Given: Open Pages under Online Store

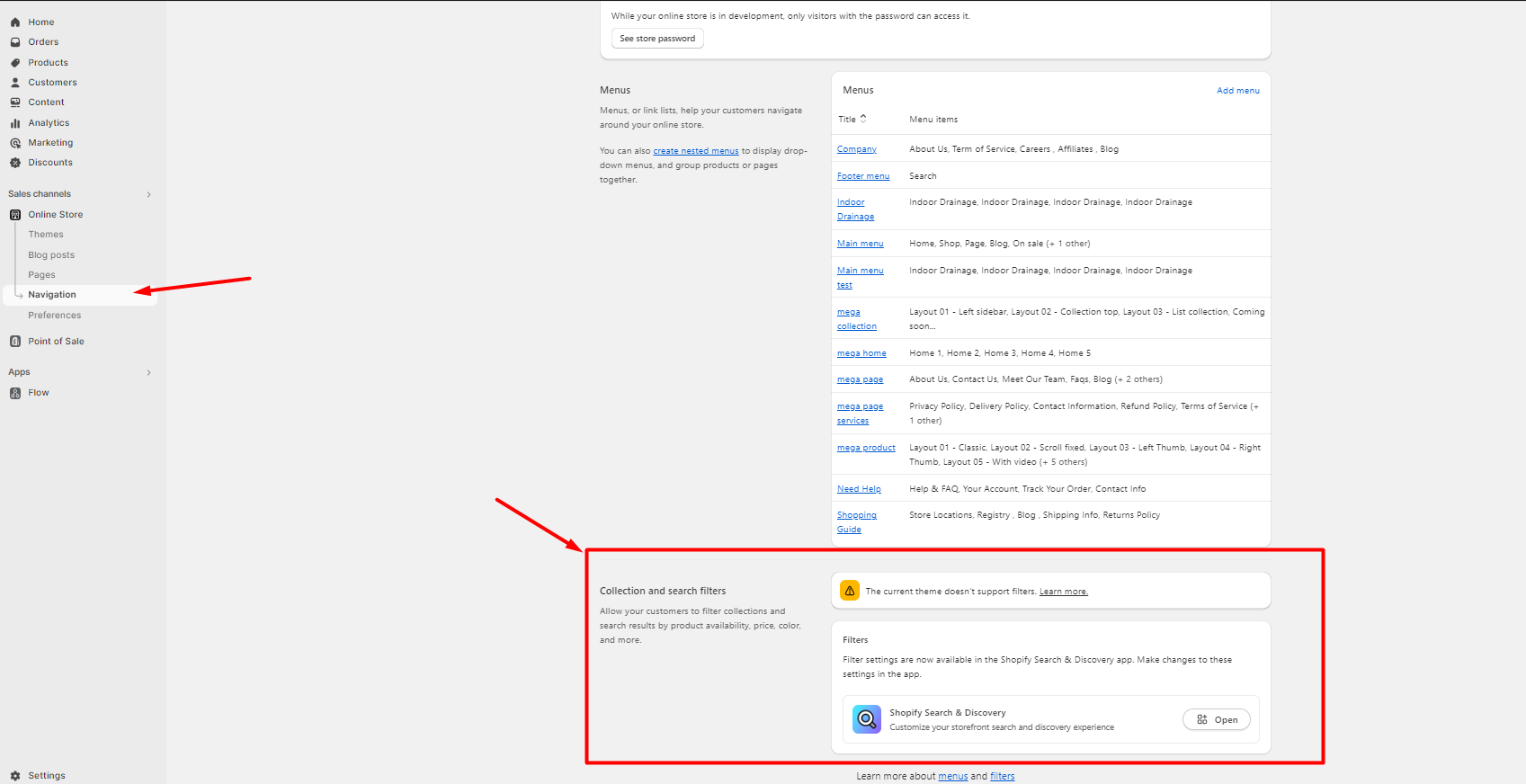Looking at the screenshot, I should pyautogui.click(x=41, y=275).
